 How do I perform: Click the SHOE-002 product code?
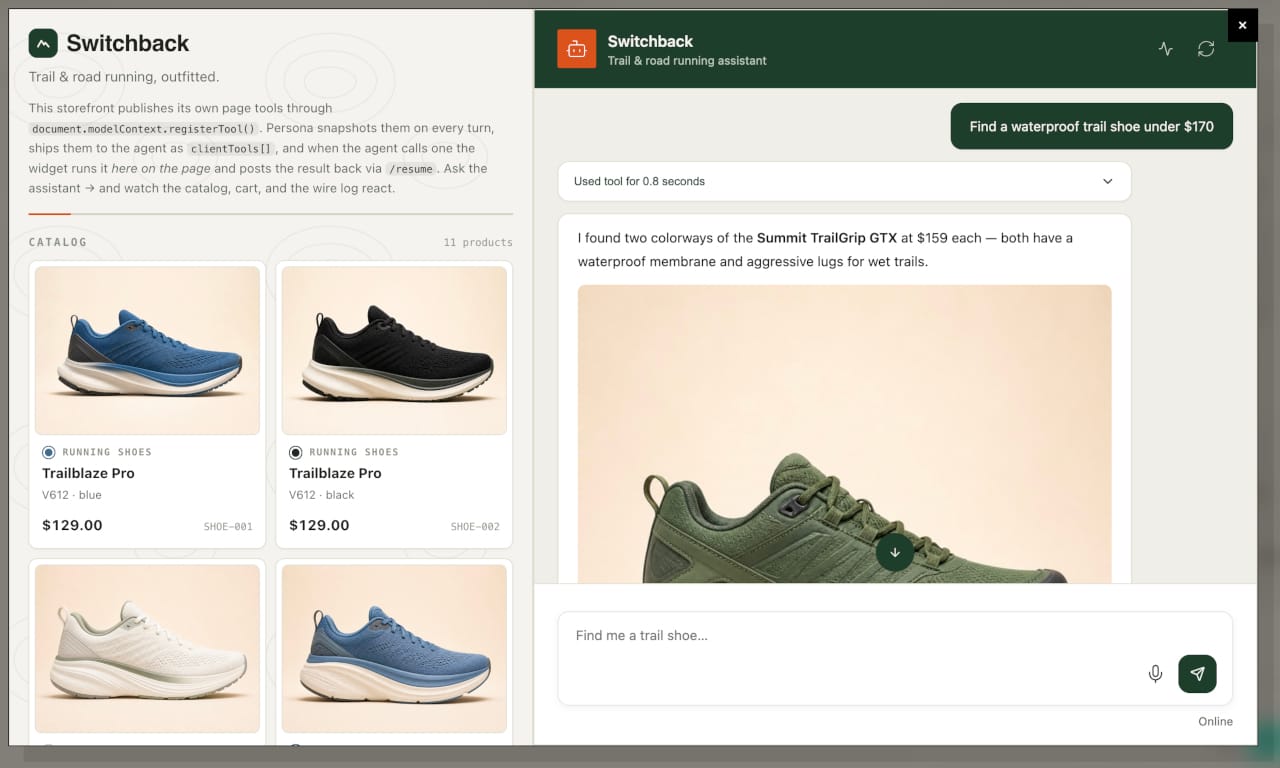[x=475, y=526]
